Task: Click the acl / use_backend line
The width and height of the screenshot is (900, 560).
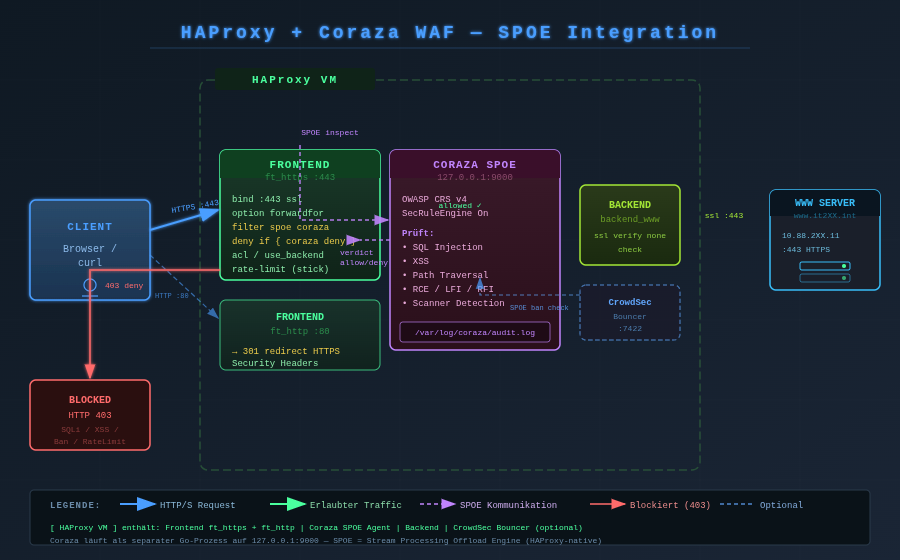Action: click(x=277, y=255)
